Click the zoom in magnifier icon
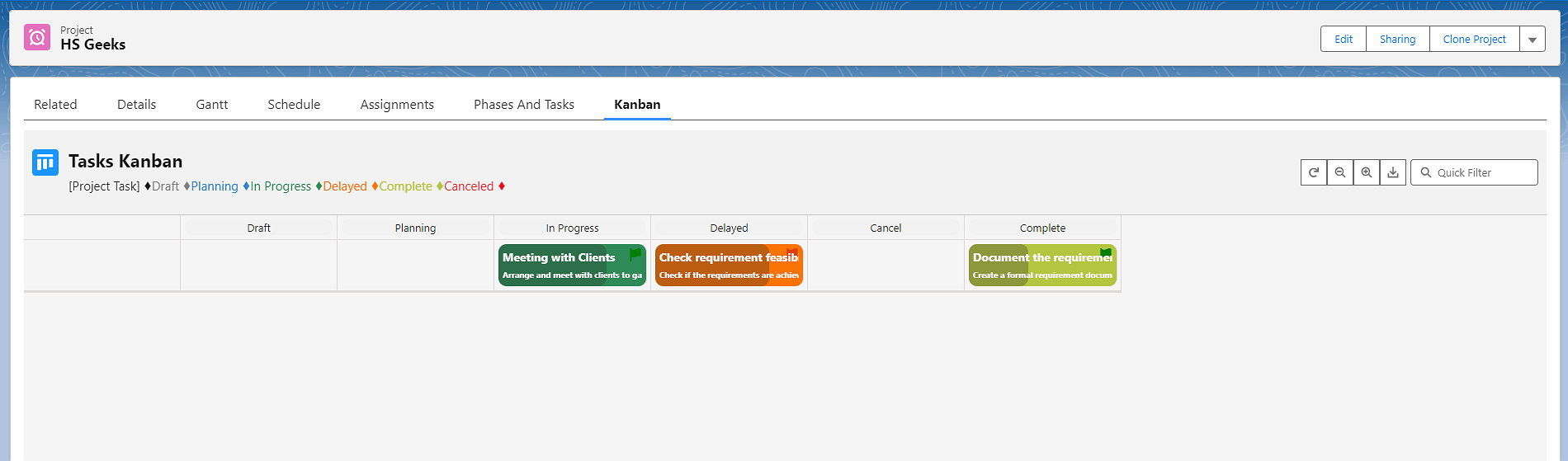 coord(1366,172)
